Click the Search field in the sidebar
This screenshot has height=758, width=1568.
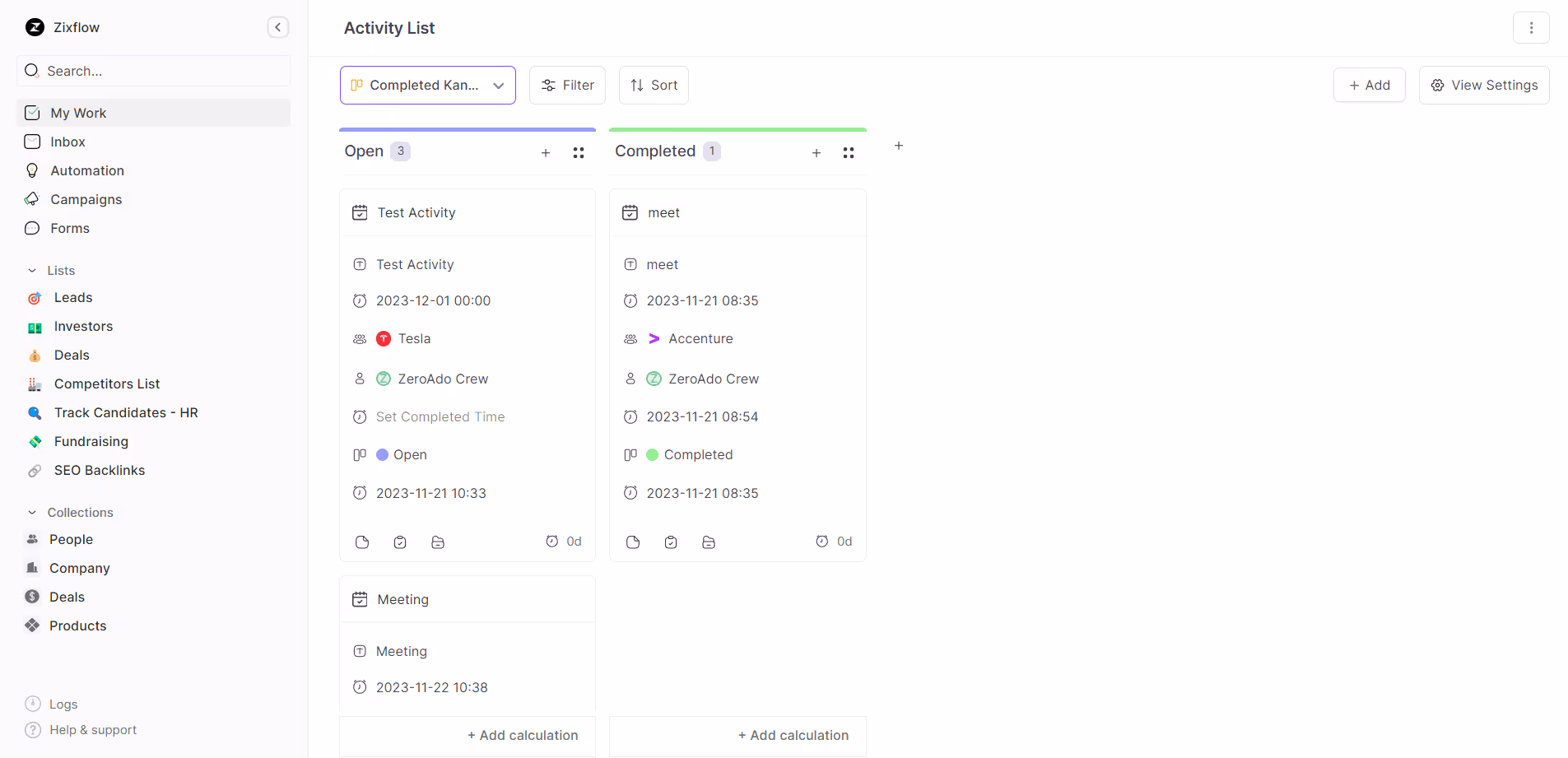click(x=153, y=71)
